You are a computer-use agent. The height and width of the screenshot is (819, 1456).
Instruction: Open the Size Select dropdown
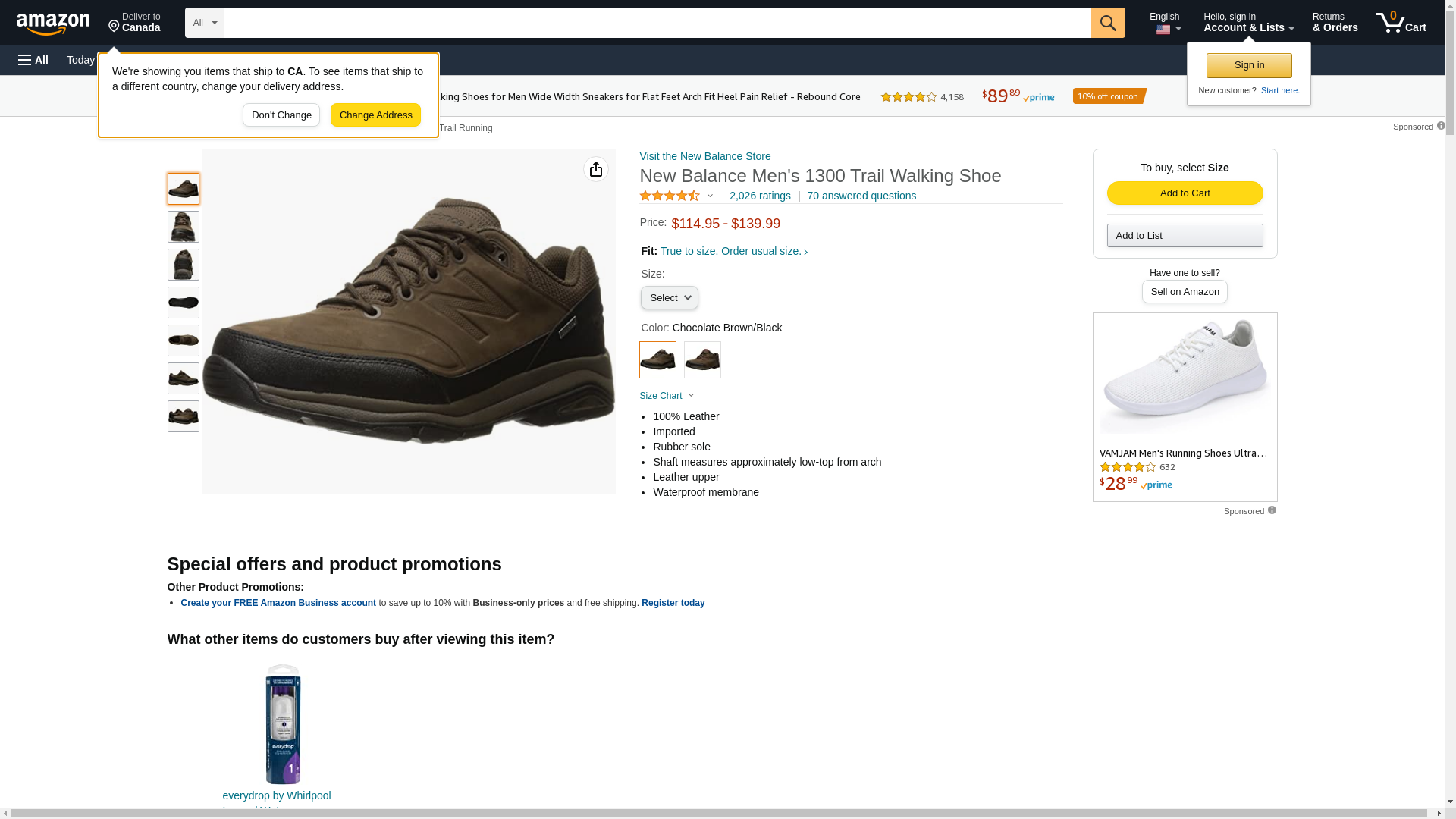(669, 298)
